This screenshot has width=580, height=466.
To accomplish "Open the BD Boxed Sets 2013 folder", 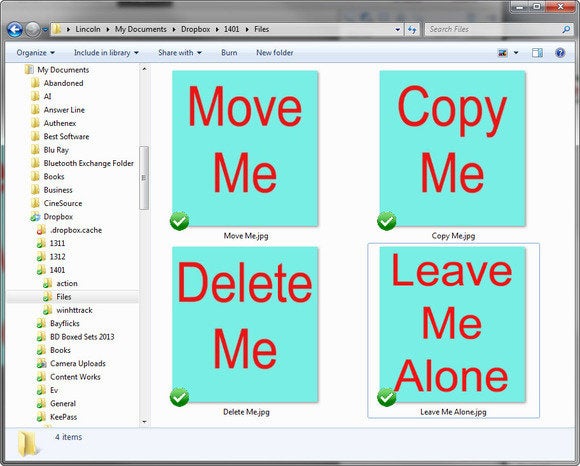I will [x=82, y=337].
